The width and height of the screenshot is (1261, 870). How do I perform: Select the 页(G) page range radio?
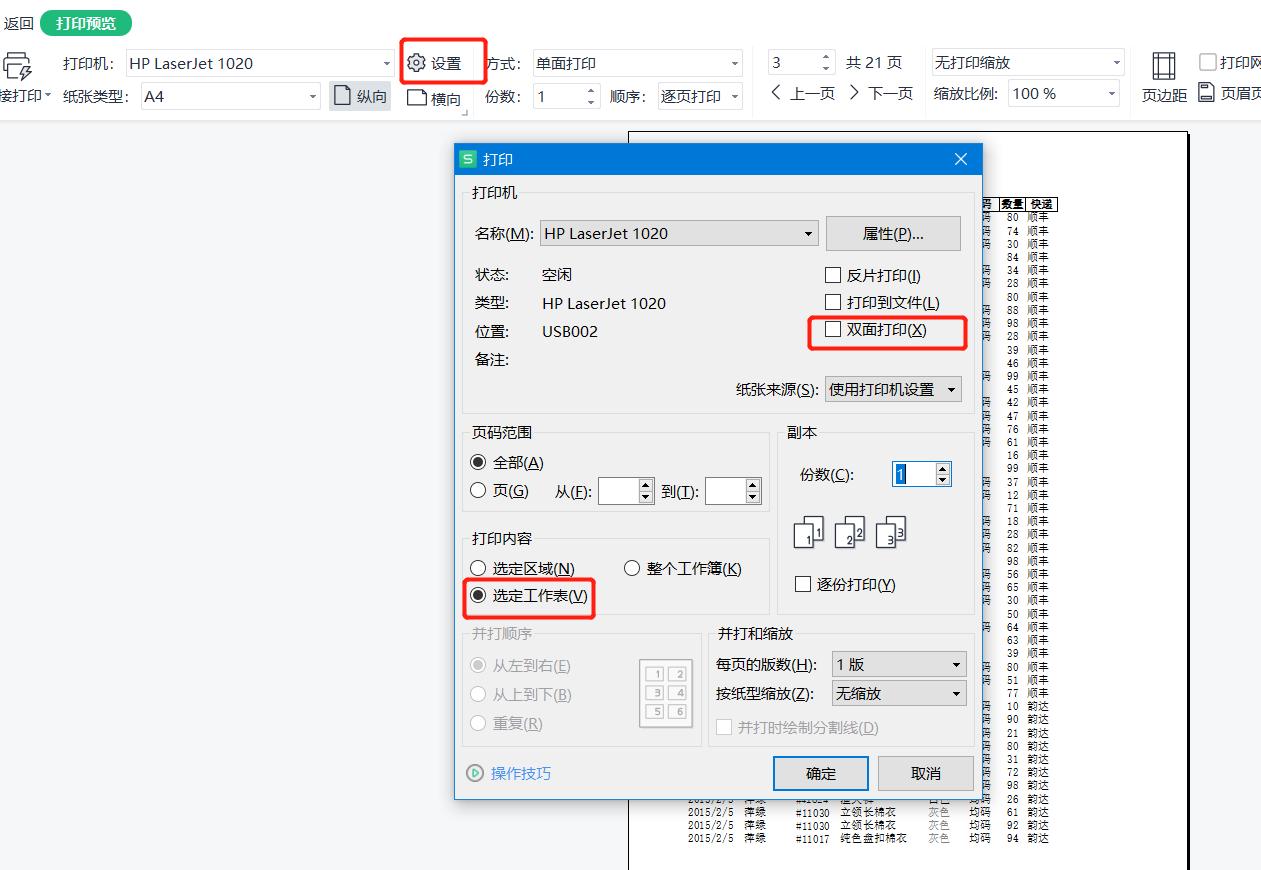coord(478,490)
